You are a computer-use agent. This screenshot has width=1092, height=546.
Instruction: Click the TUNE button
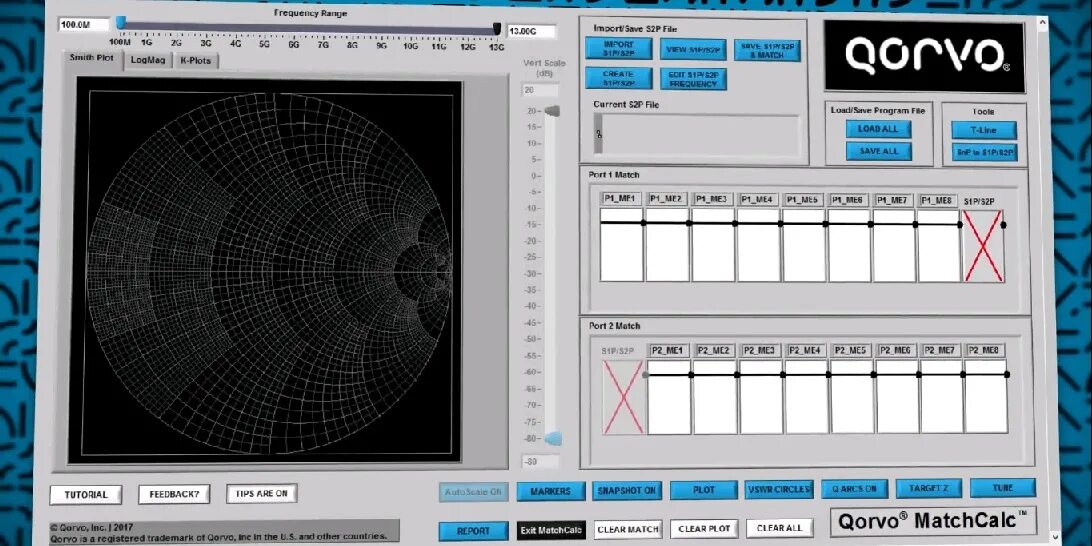[x=1003, y=488]
